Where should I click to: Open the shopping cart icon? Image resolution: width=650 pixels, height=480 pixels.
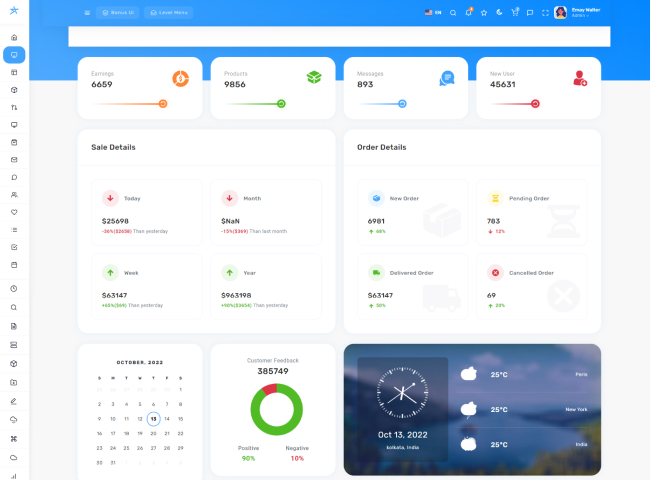pyautogui.click(x=515, y=13)
